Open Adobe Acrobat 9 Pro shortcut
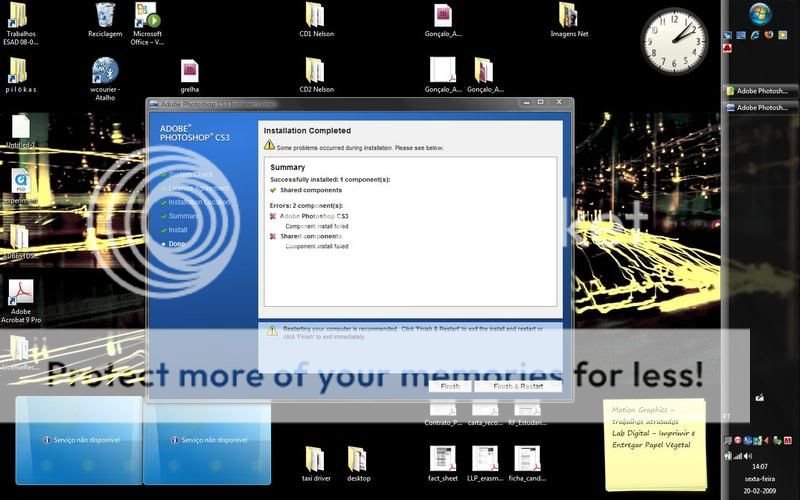This screenshot has width=800, height=500. click(x=21, y=292)
